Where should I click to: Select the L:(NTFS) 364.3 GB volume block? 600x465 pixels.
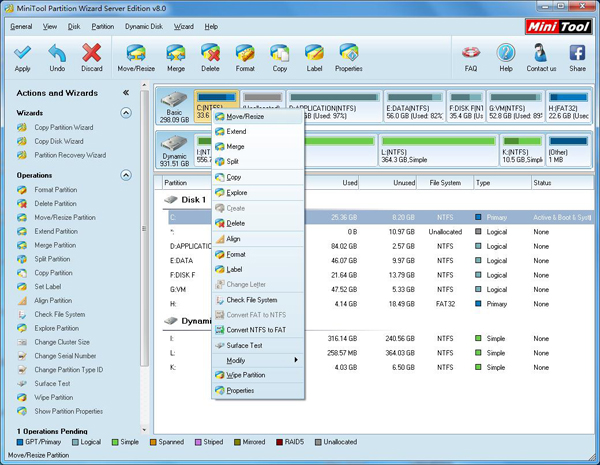click(439, 150)
